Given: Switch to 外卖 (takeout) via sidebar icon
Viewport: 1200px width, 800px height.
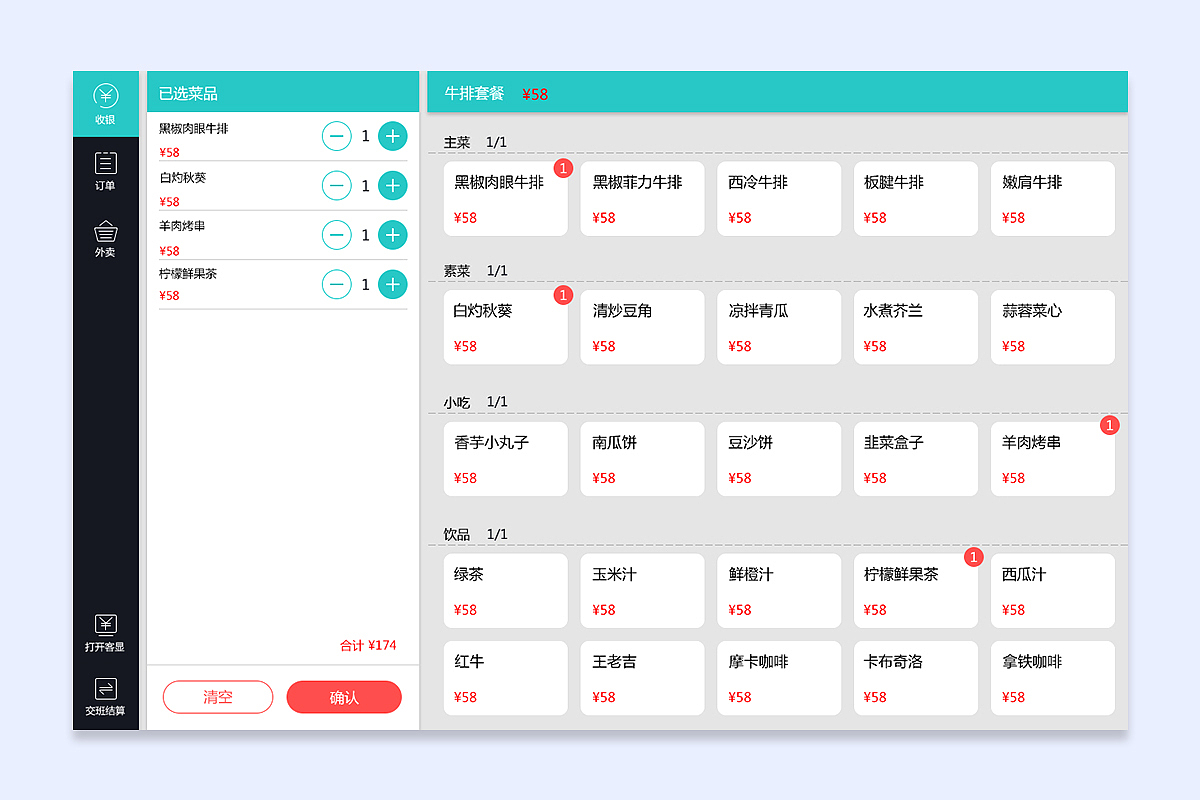Looking at the screenshot, I should point(105,237).
